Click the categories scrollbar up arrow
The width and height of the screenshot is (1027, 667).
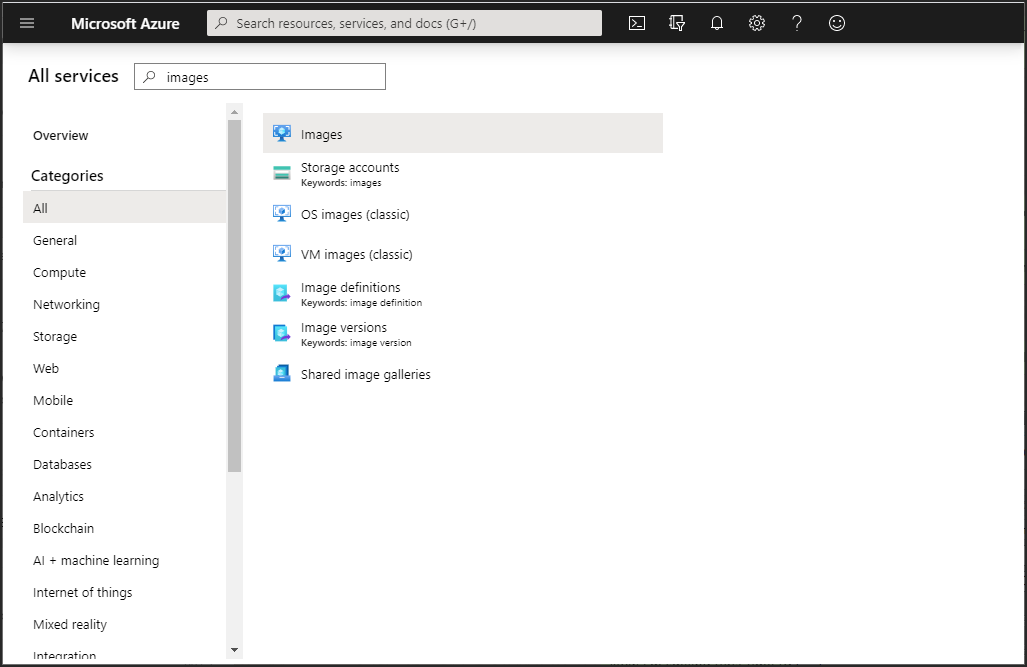234,112
